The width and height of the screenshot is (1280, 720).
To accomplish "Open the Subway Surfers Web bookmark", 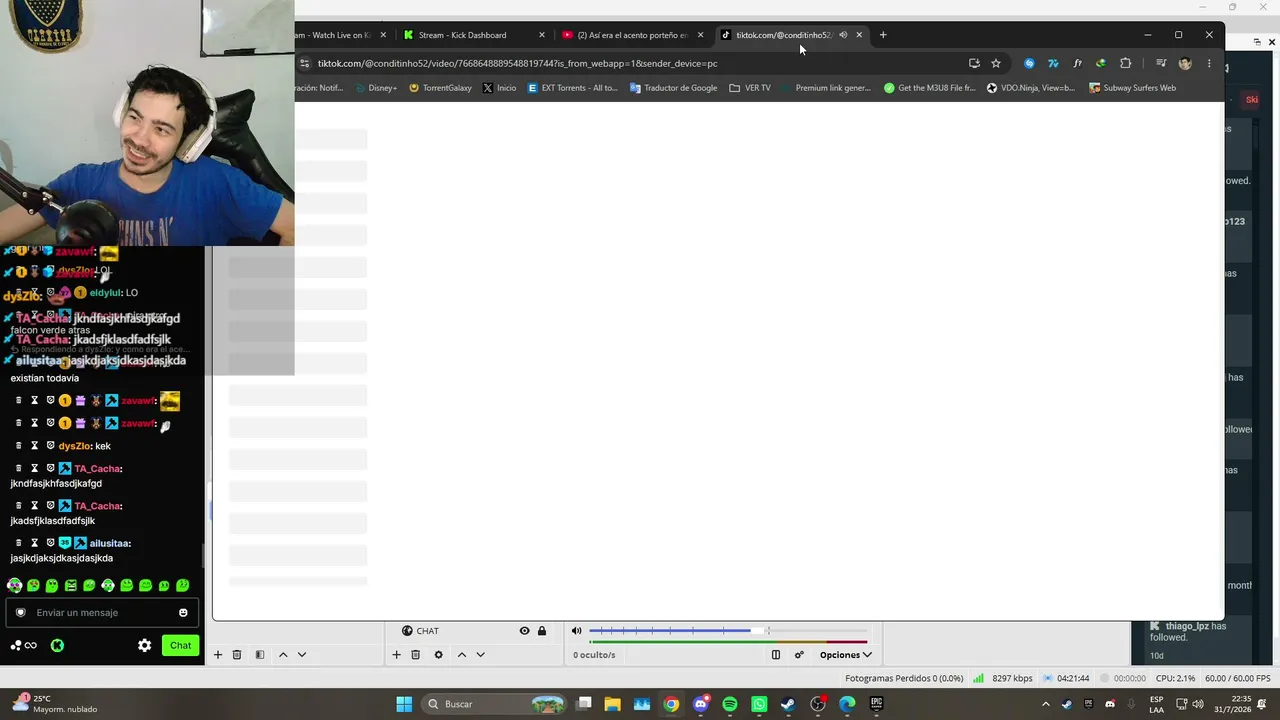I will tap(1132, 88).
